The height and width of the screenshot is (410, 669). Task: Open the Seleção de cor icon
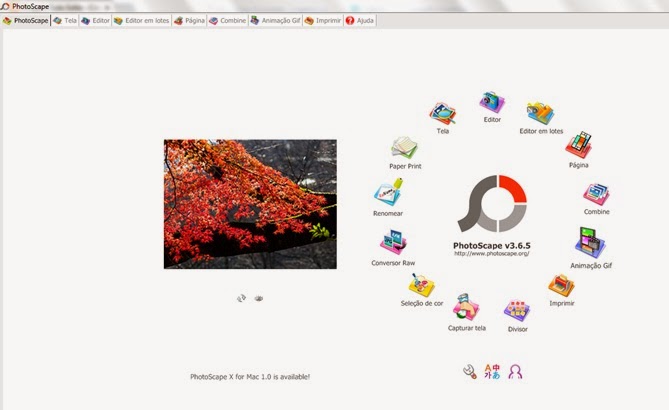(422, 285)
